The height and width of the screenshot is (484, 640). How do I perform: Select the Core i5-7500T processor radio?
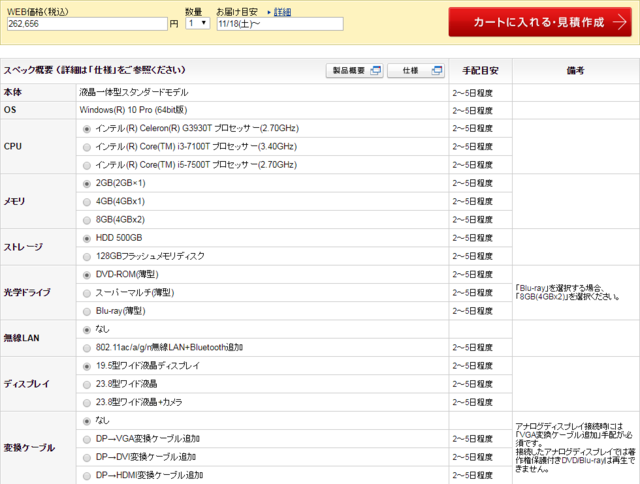coord(87,166)
